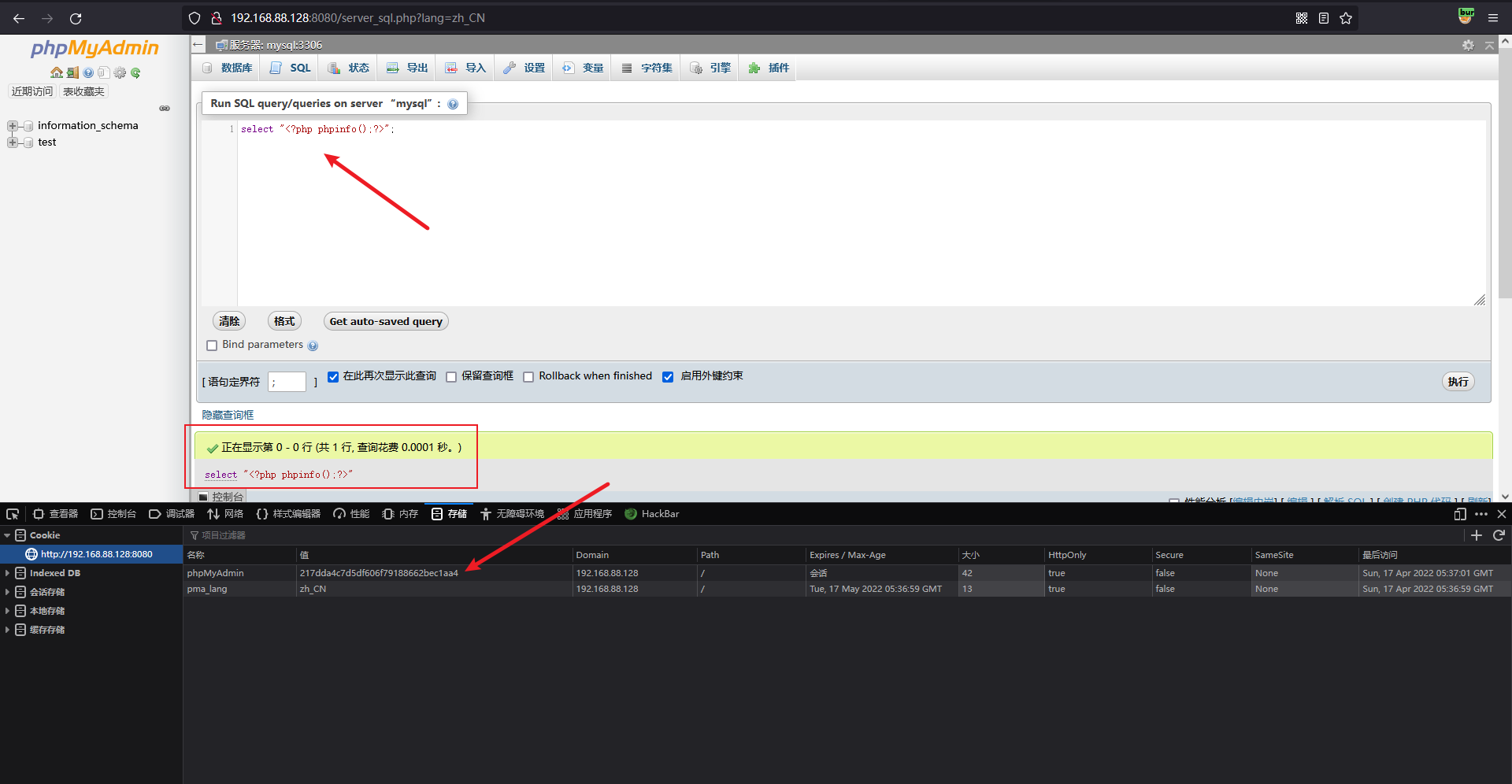Screen dimensions: 1512x784
Task: Open the Variables tab
Action: pos(583,68)
